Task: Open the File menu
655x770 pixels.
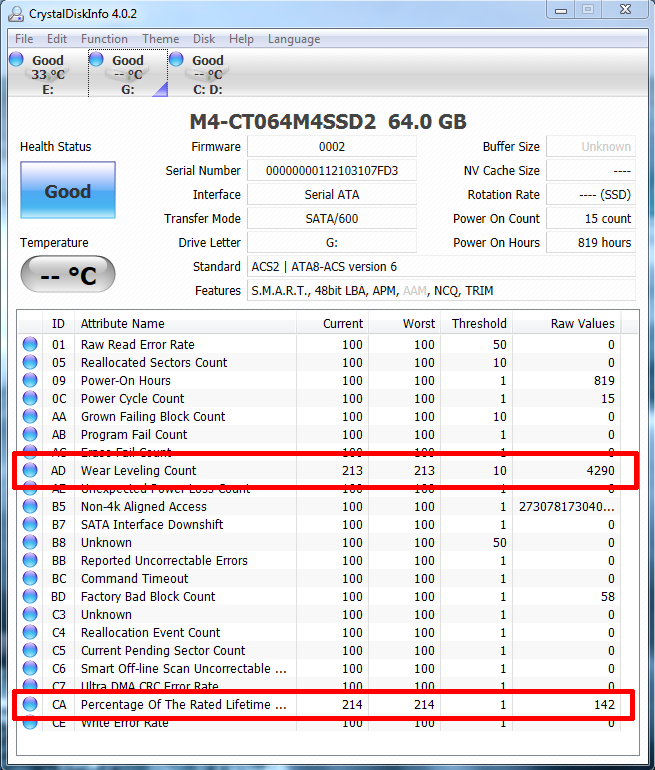Action: pos(24,39)
